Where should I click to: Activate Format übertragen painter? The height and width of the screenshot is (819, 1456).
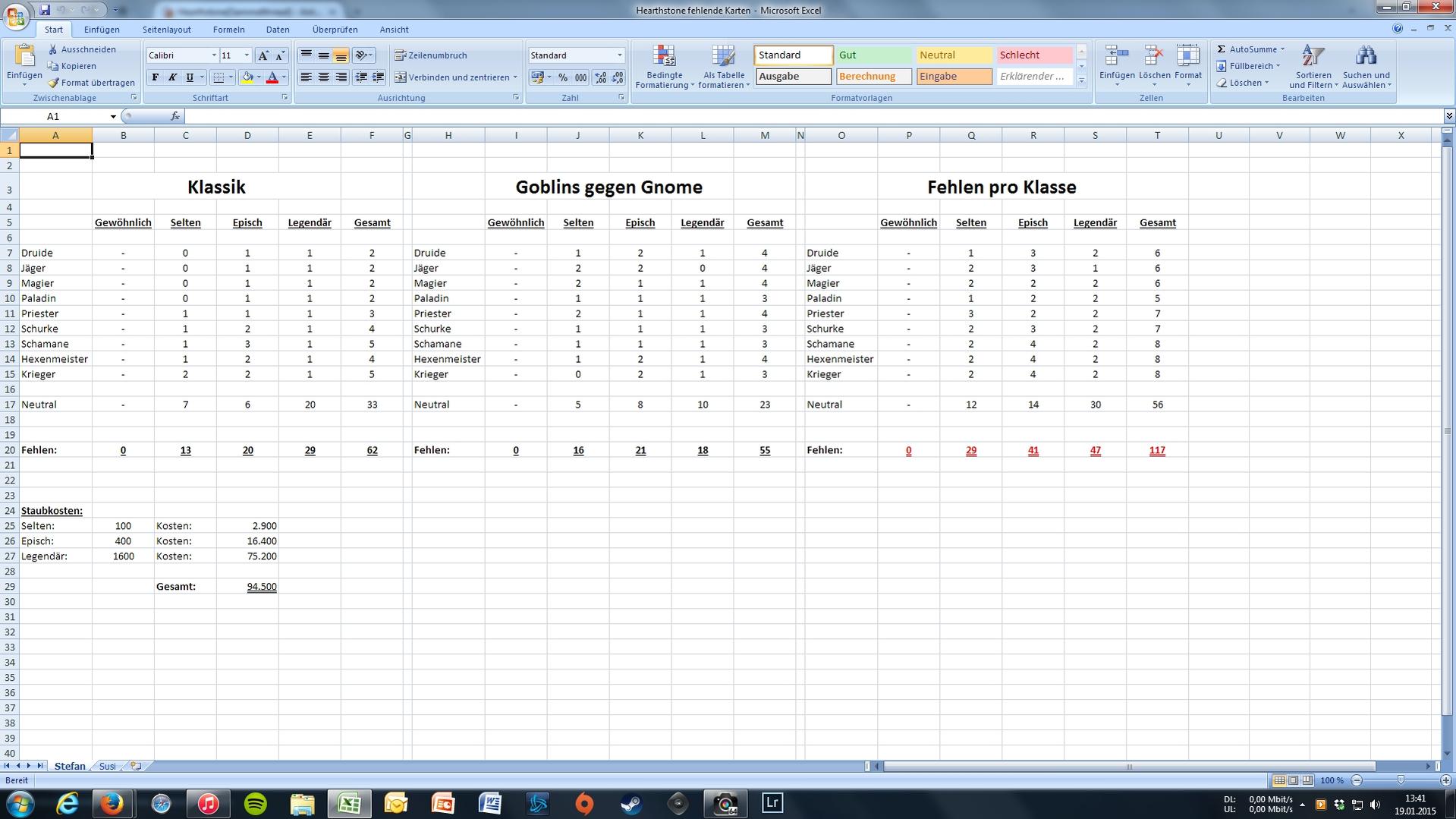(x=91, y=83)
